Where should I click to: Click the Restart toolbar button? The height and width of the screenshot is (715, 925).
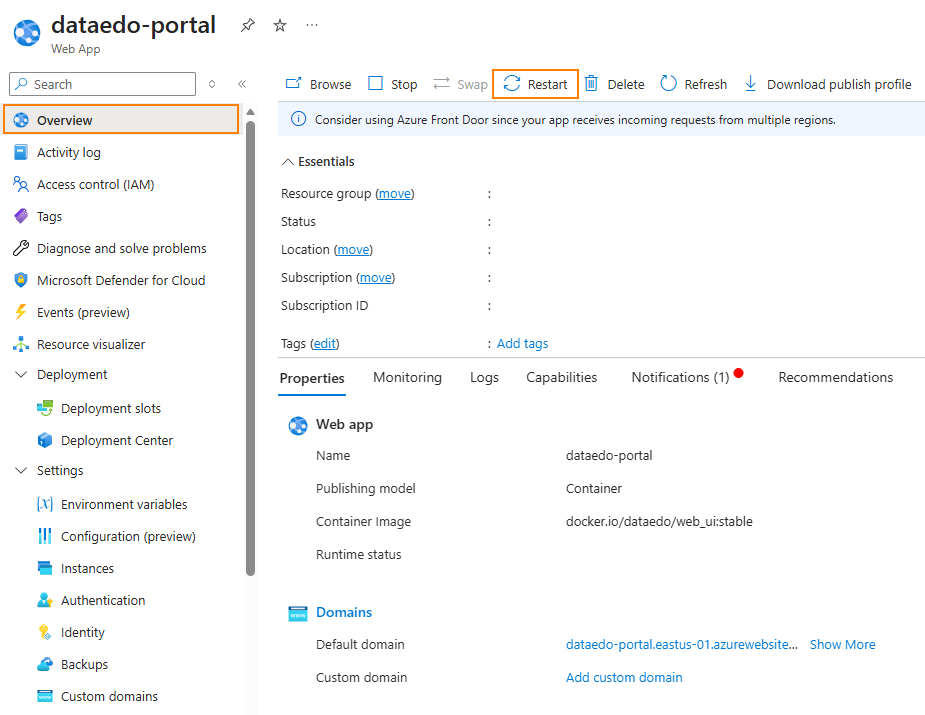[536, 84]
